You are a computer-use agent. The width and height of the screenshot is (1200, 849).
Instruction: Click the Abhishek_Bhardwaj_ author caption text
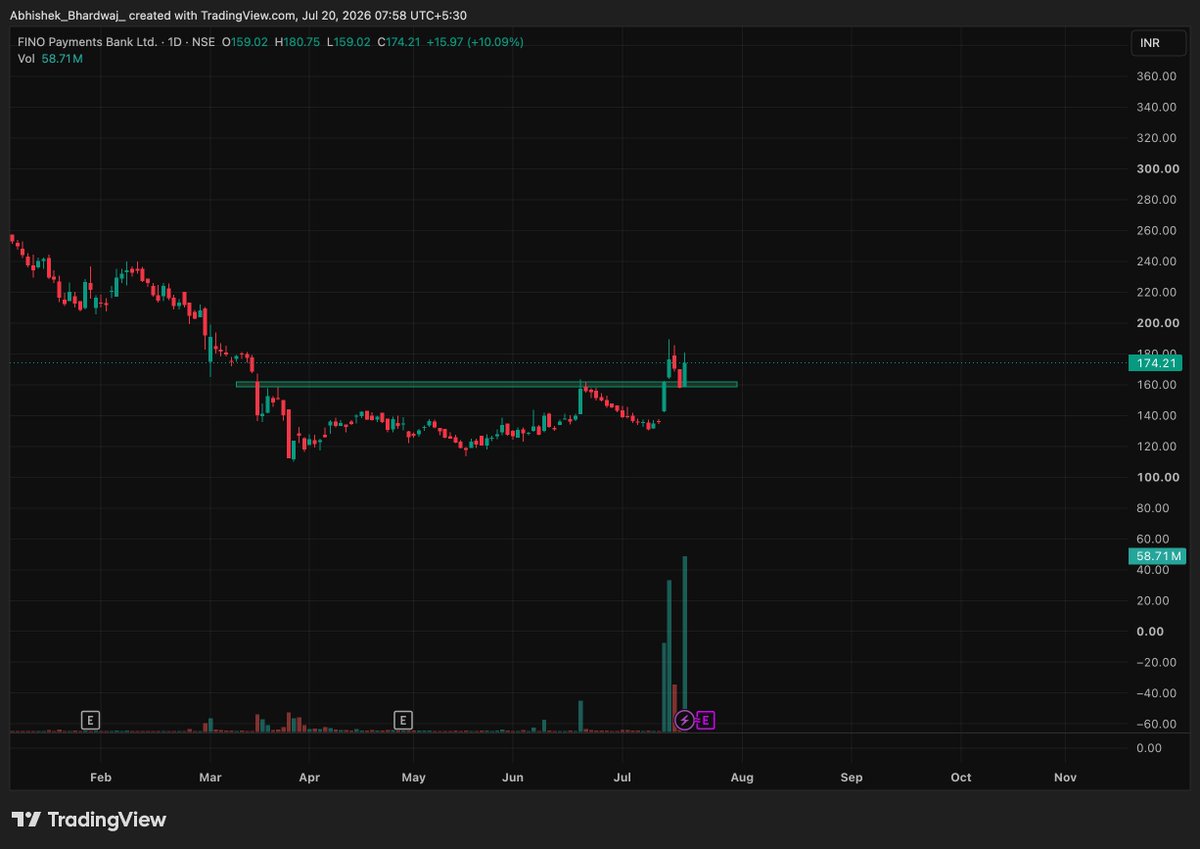pos(68,16)
